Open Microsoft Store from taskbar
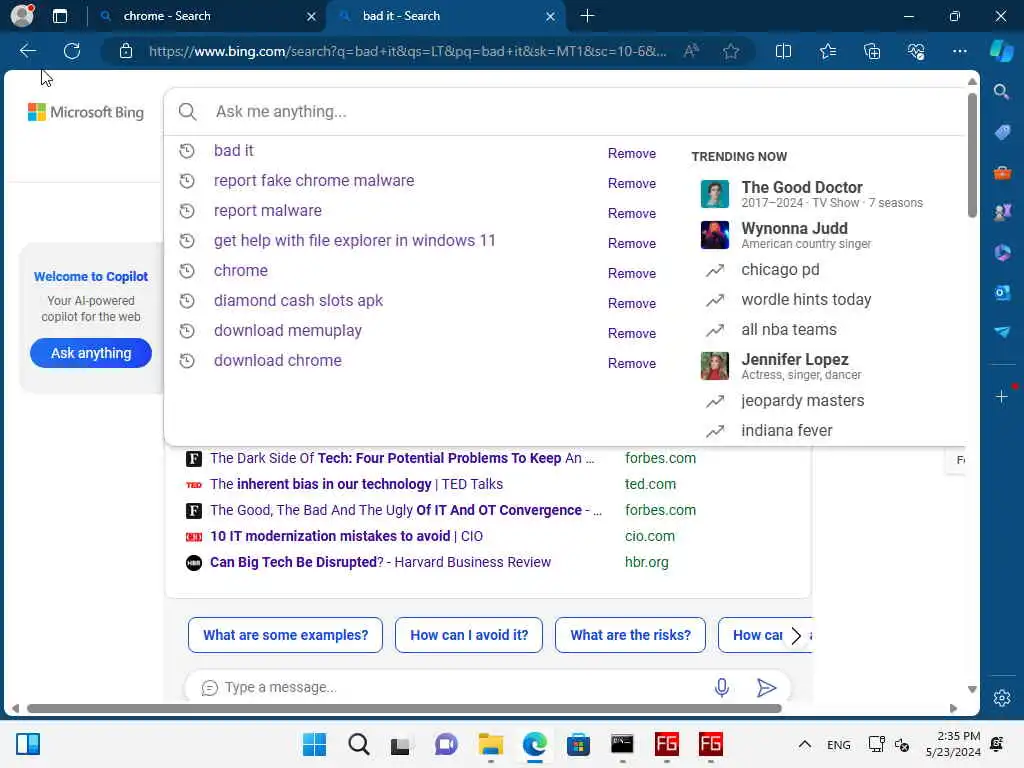This screenshot has height=768, width=1024. 578,744
